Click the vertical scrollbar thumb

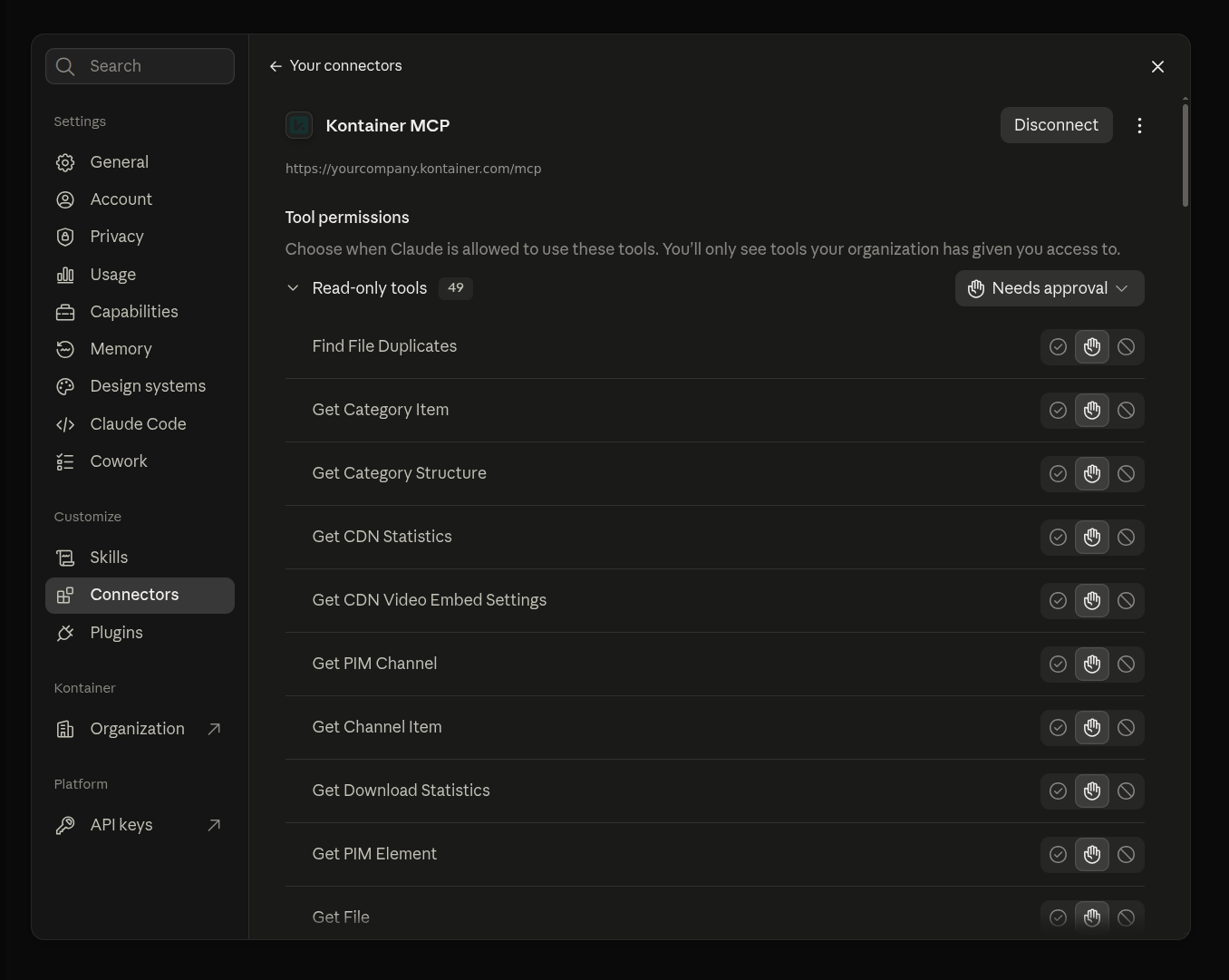click(1185, 155)
